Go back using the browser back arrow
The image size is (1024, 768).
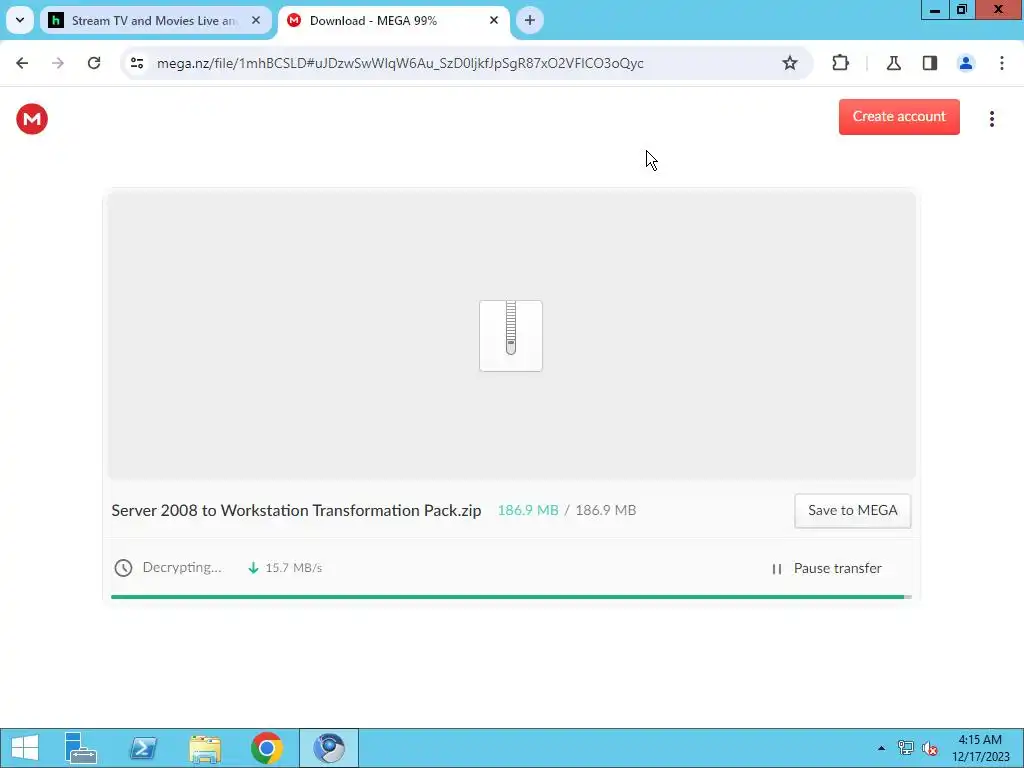(x=22, y=63)
